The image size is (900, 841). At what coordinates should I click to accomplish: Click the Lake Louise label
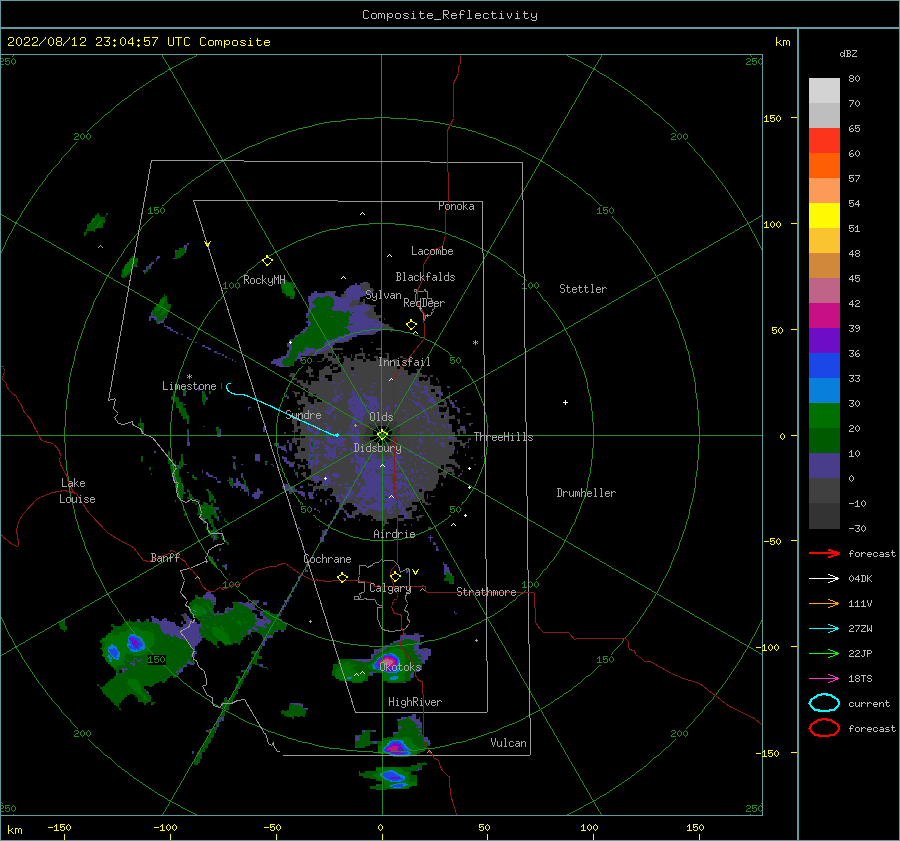(77, 491)
